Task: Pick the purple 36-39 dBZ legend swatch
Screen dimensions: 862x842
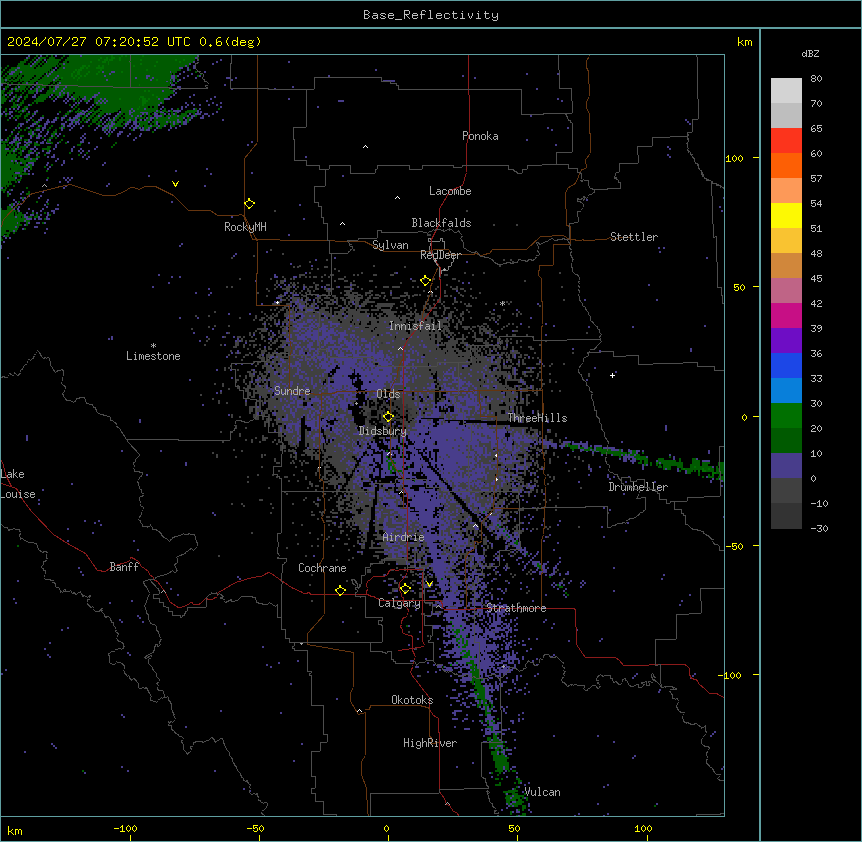Action: click(786, 341)
